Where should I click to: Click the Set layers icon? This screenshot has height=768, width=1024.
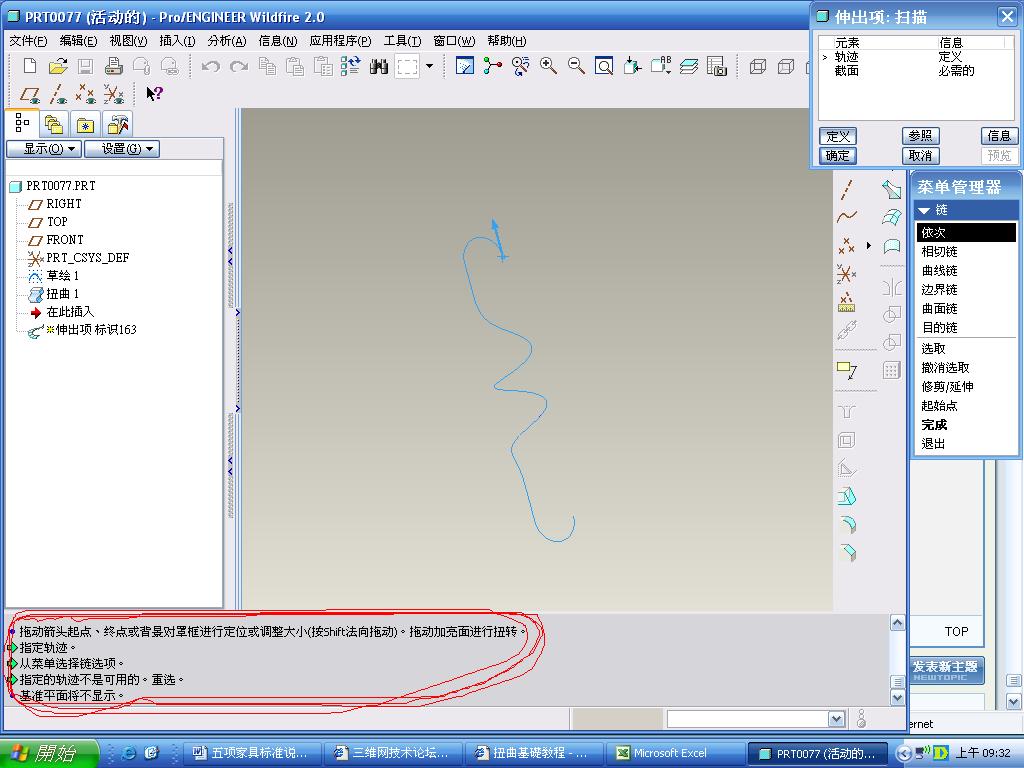coord(689,66)
